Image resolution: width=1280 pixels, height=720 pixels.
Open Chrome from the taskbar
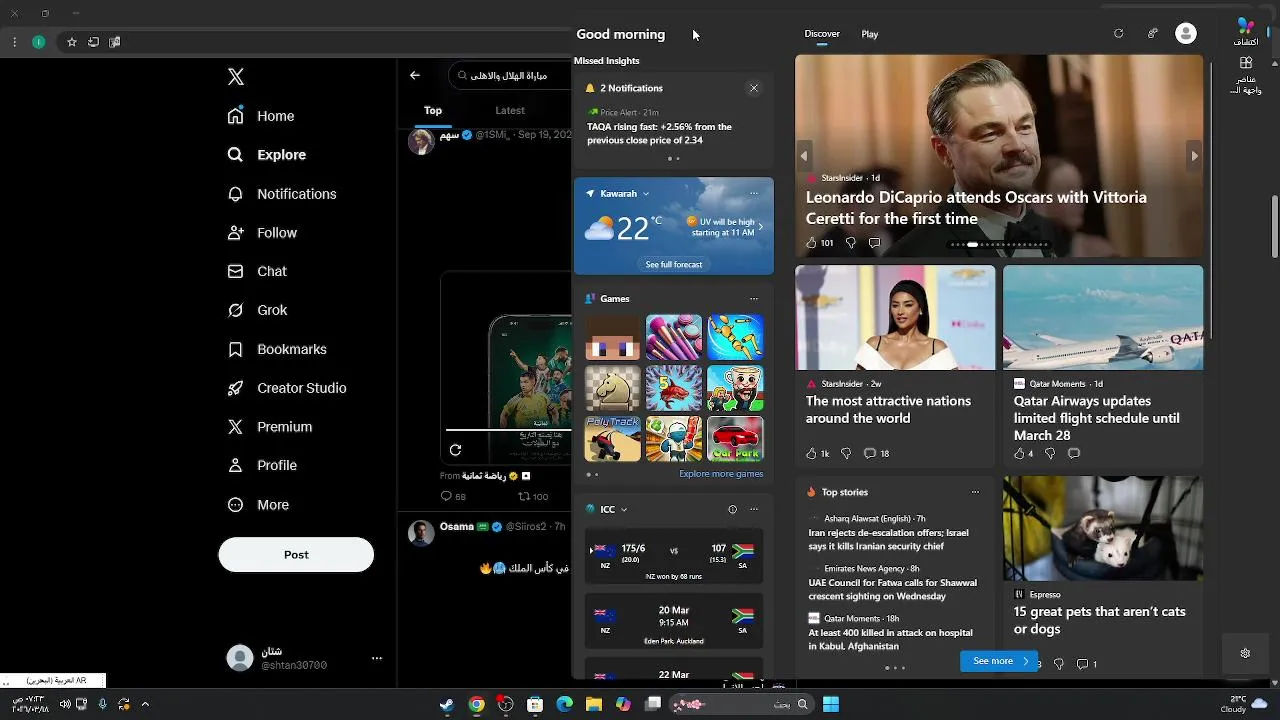click(x=477, y=705)
